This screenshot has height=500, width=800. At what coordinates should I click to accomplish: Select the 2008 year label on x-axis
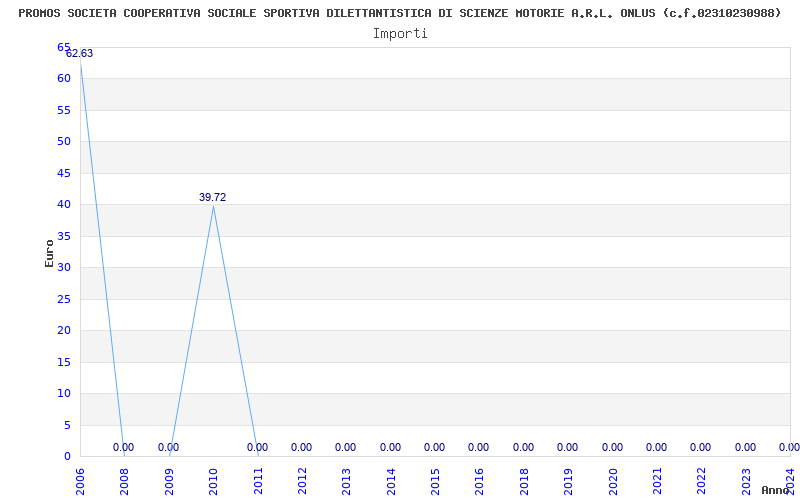tap(124, 481)
